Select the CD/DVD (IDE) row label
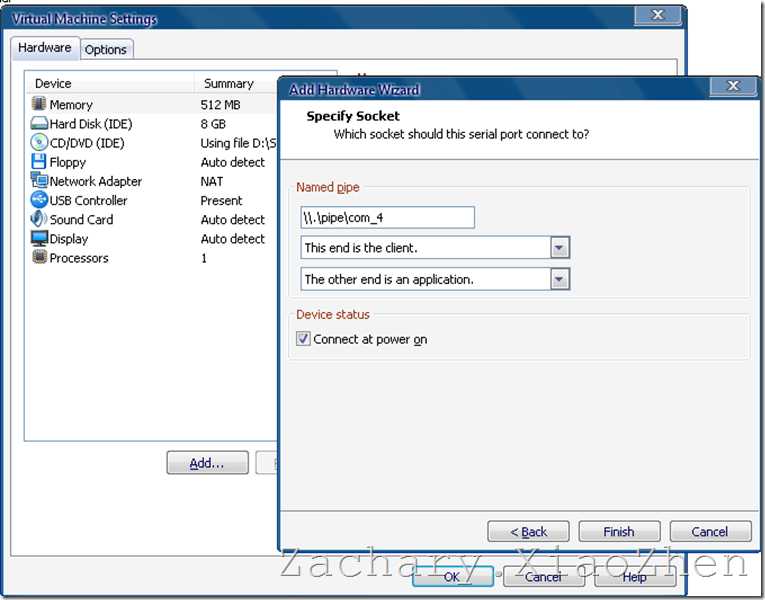The width and height of the screenshot is (765, 600). pyautogui.click(x=87, y=143)
